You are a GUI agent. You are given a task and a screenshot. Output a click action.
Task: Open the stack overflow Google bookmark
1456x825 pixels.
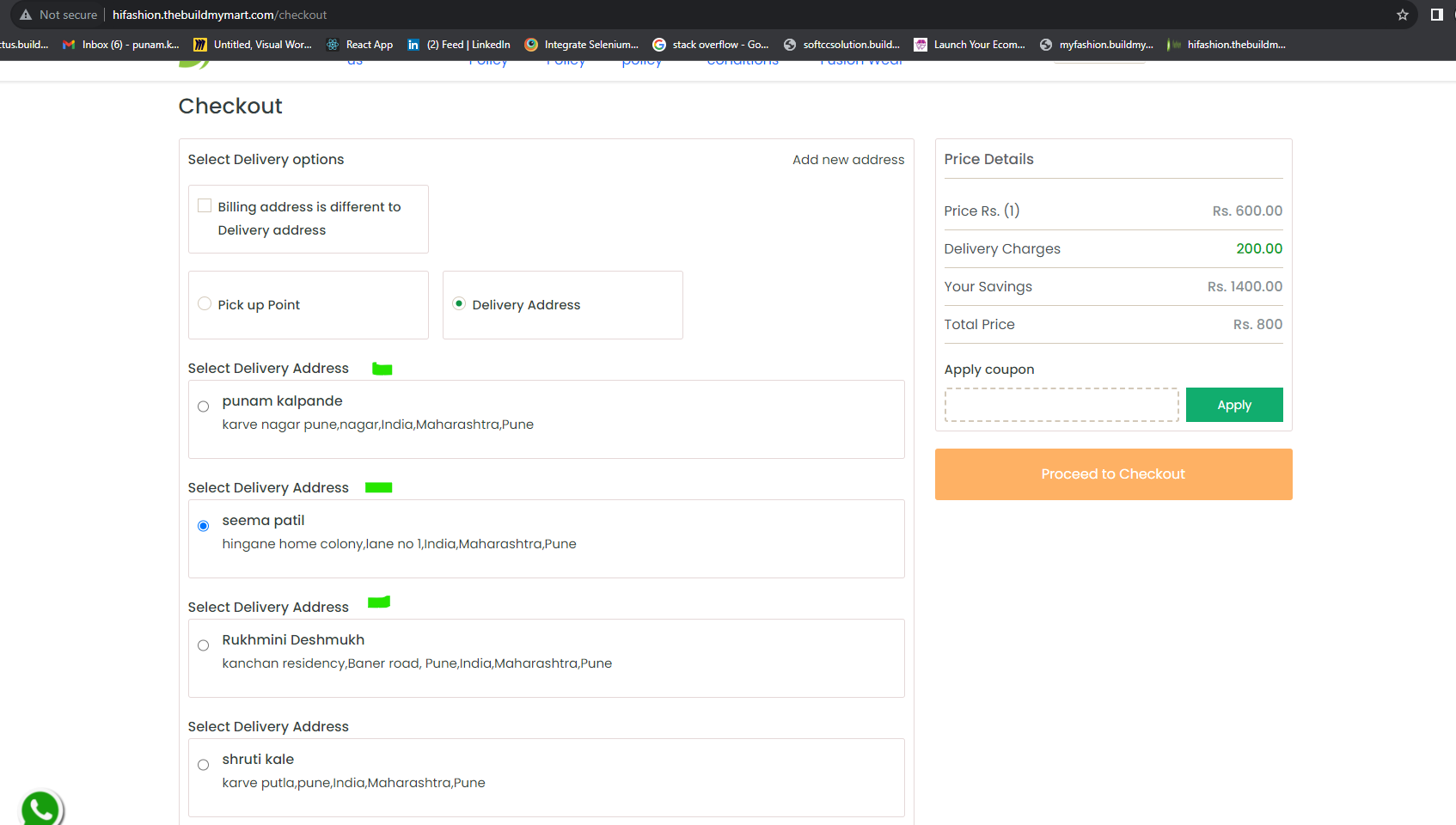[x=711, y=45]
